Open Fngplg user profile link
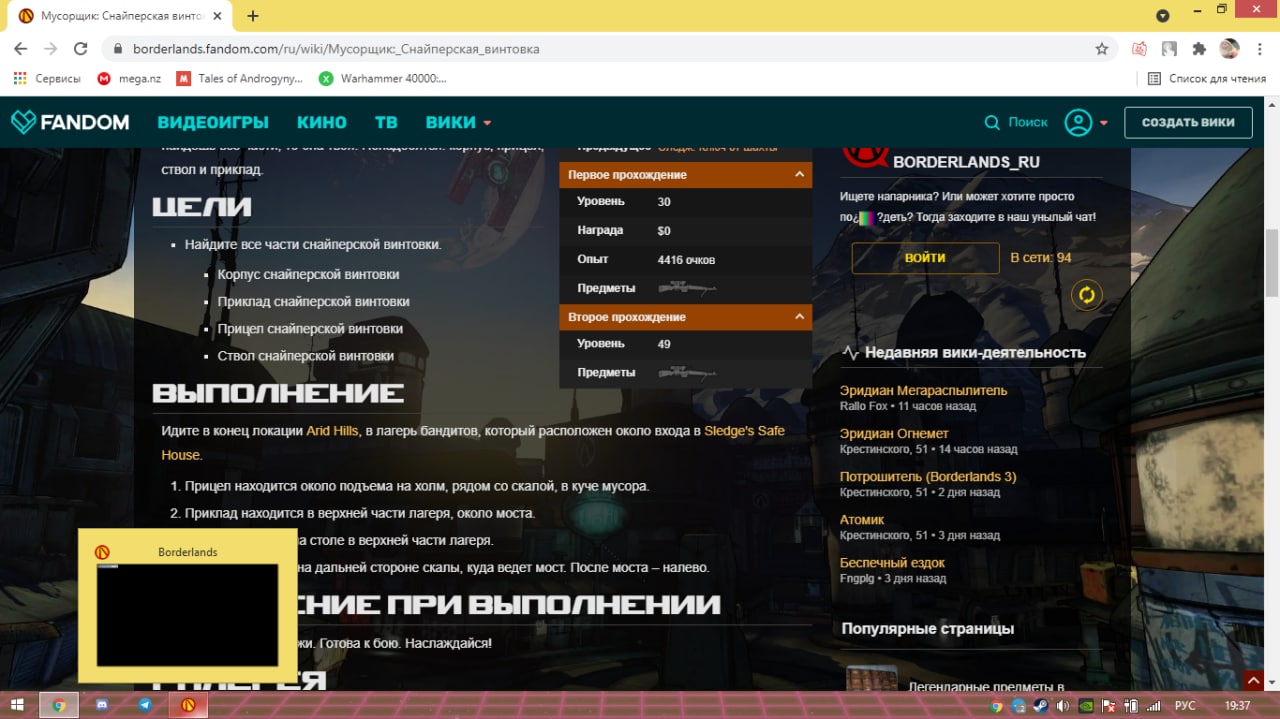Viewport: 1280px width, 719px height. 858,578
